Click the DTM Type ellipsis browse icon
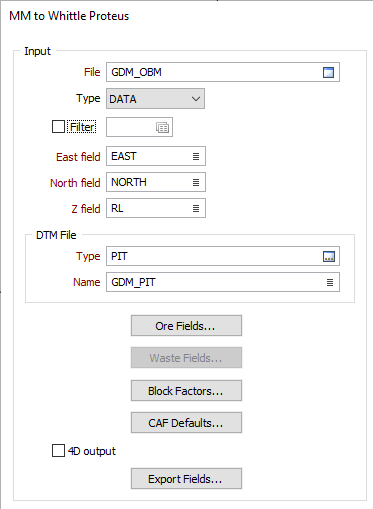The height and width of the screenshot is (509, 373). click(x=329, y=256)
